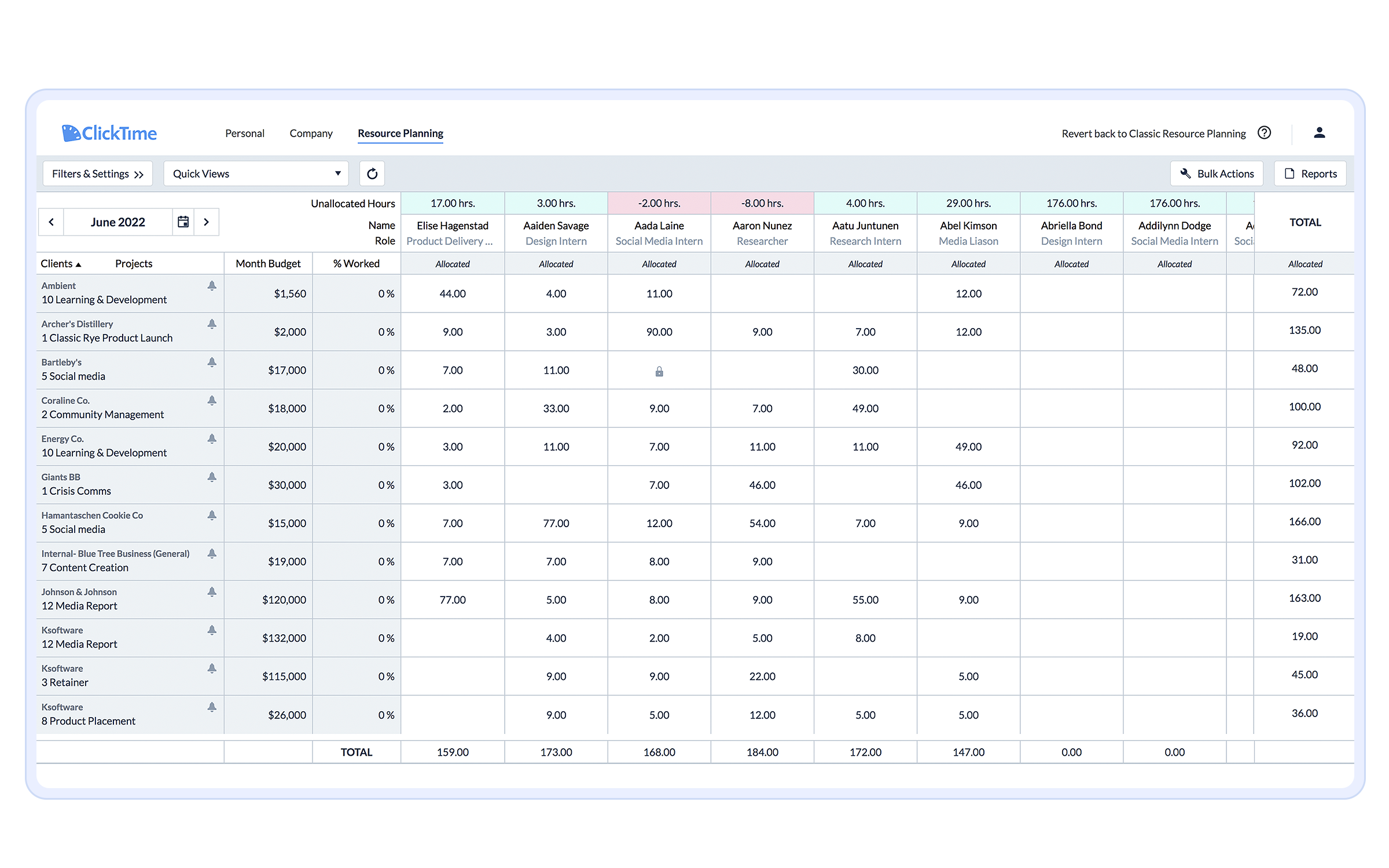This screenshot has height=868, width=1389.
Task: Click the lock icon in the Bartleby's row
Action: pos(659,372)
